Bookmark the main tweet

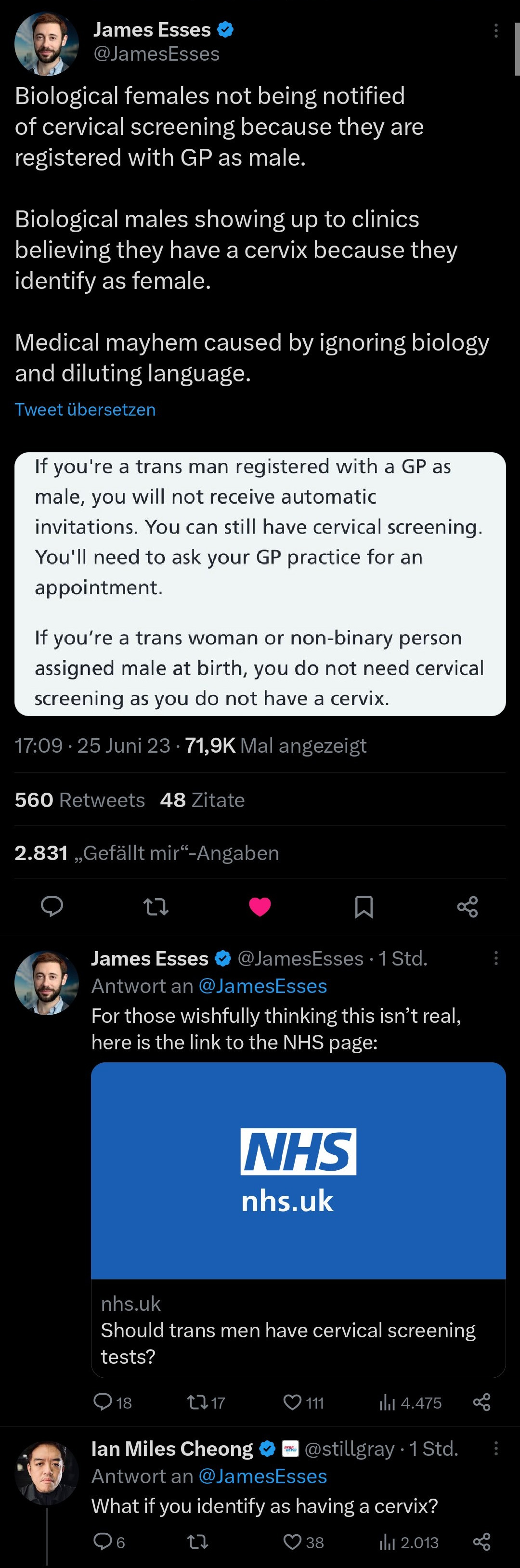364,907
